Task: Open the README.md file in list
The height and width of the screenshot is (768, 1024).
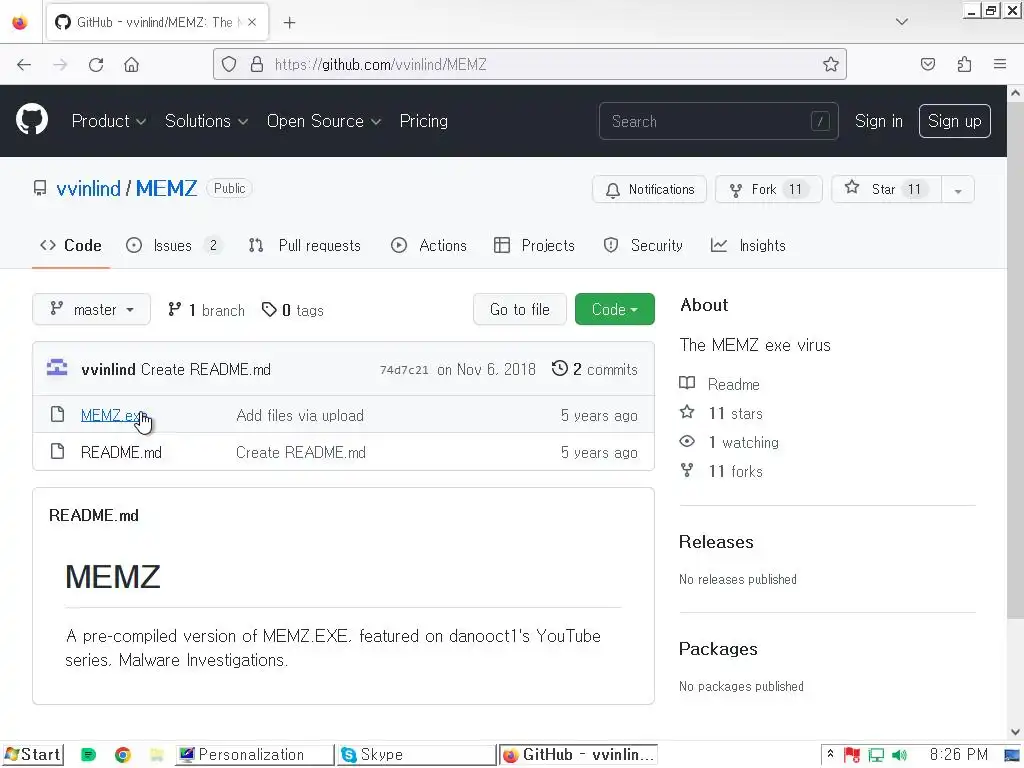Action: [121, 453]
